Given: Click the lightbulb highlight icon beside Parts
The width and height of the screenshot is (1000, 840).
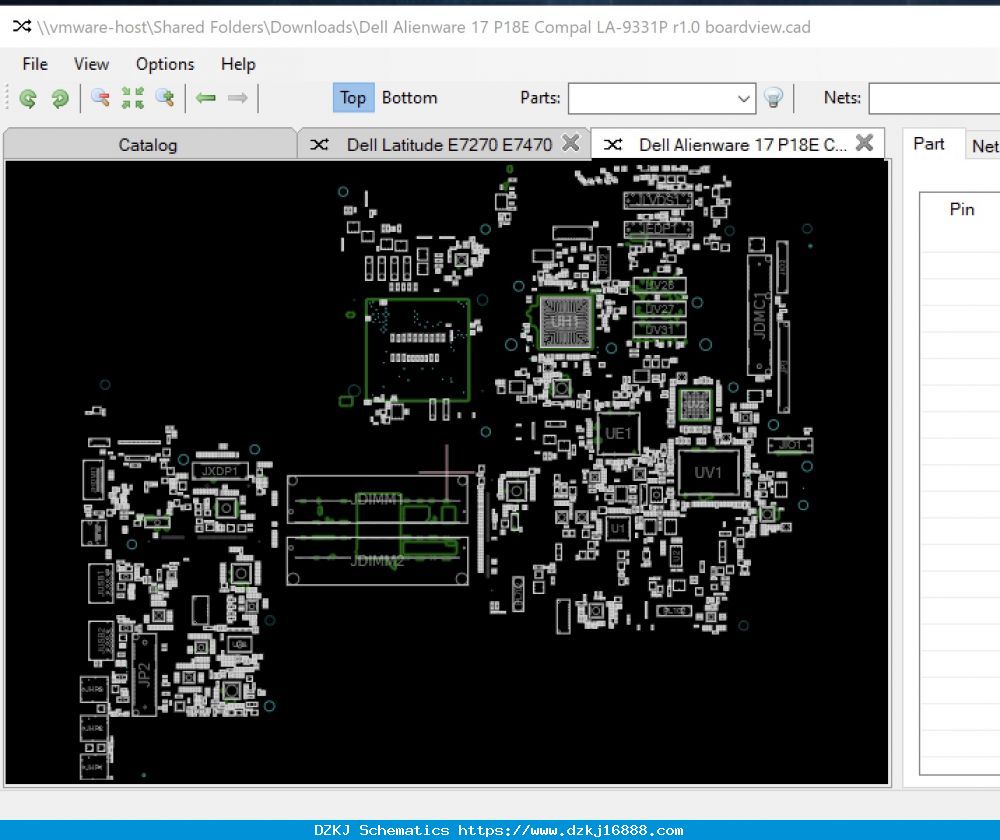Looking at the screenshot, I should [x=774, y=98].
